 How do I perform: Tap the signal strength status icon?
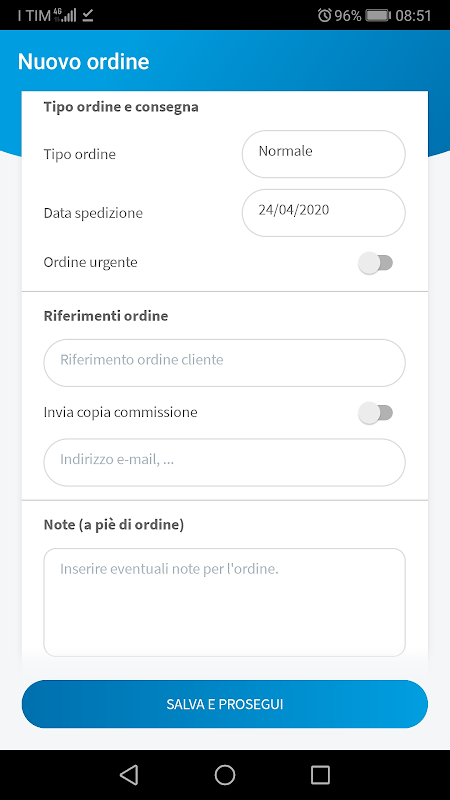coord(65,15)
